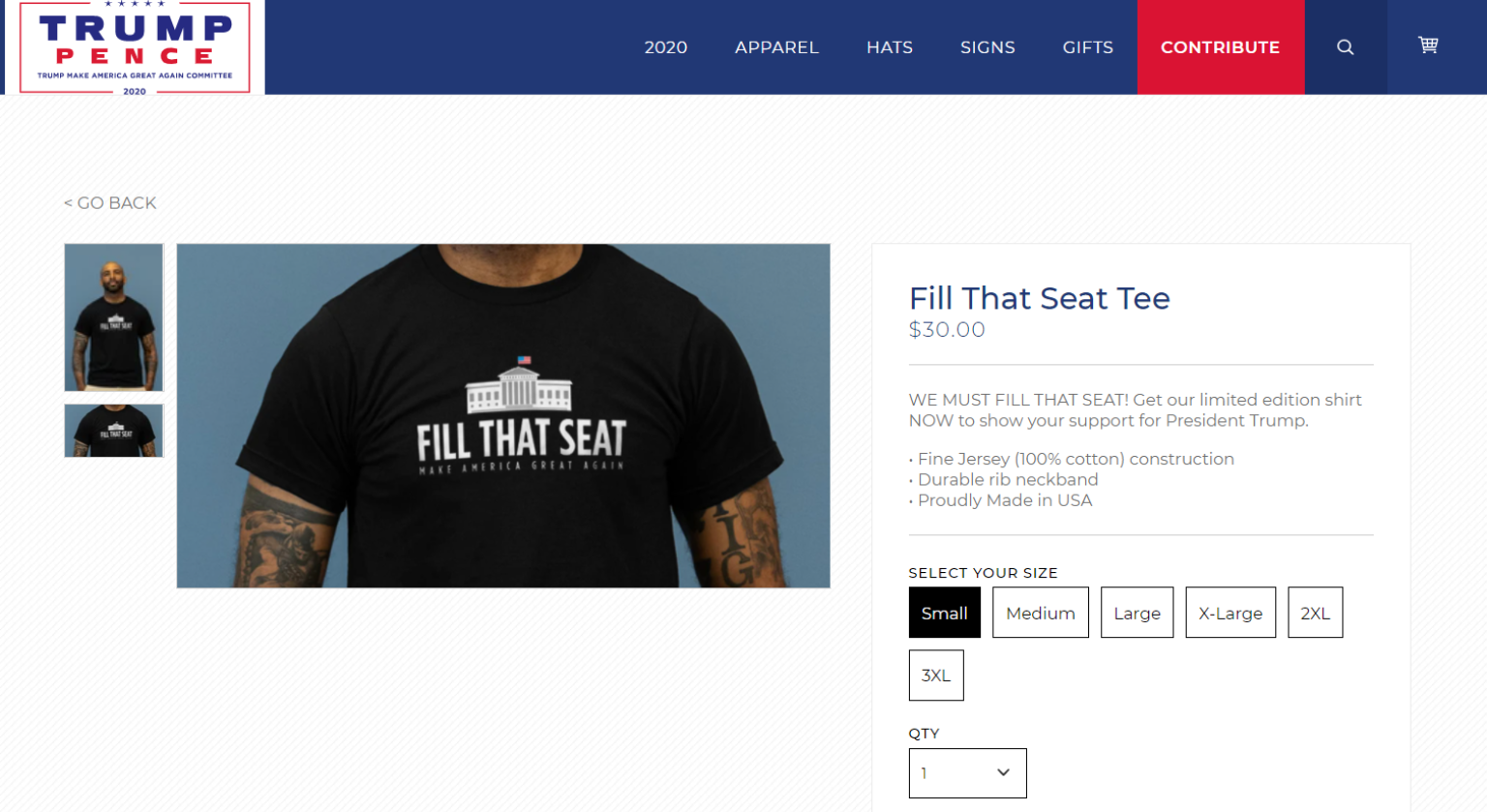This screenshot has height=812, width=1487.
Task: Expand the QTY quantity dropdown
Action: click(x=967, y=773)
